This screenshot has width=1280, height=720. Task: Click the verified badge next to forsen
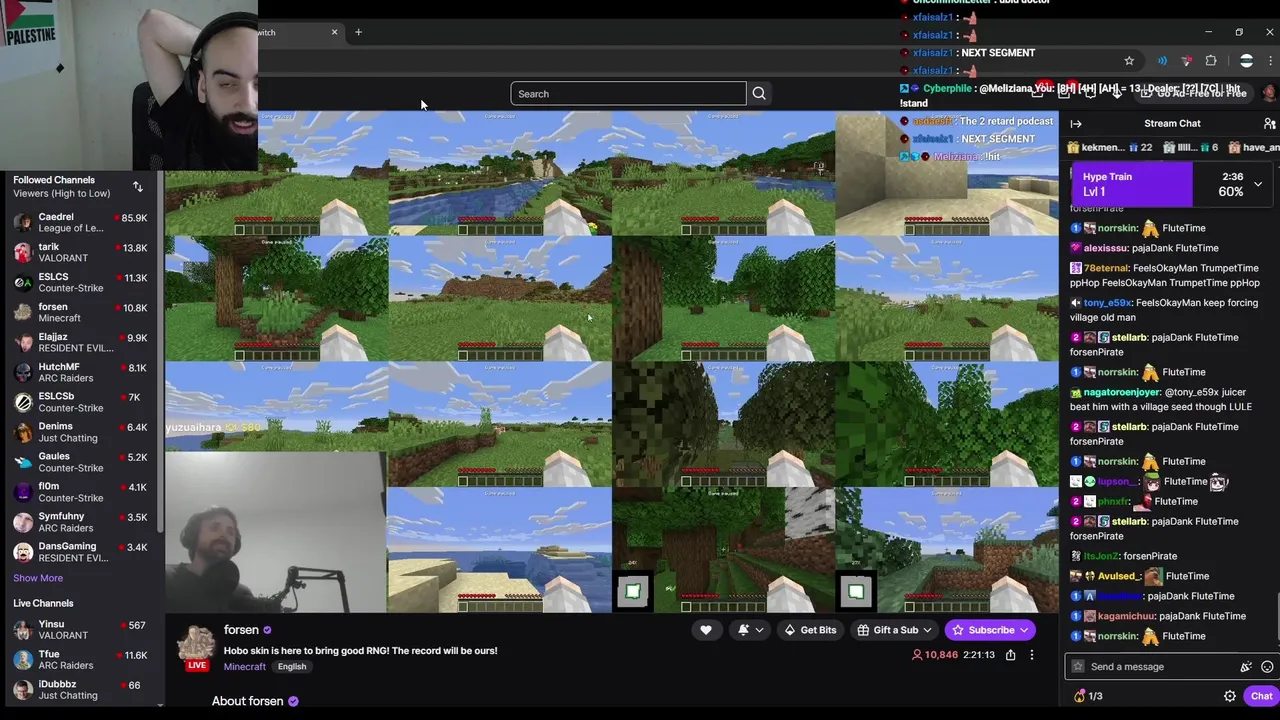click(x=267, y=630)
